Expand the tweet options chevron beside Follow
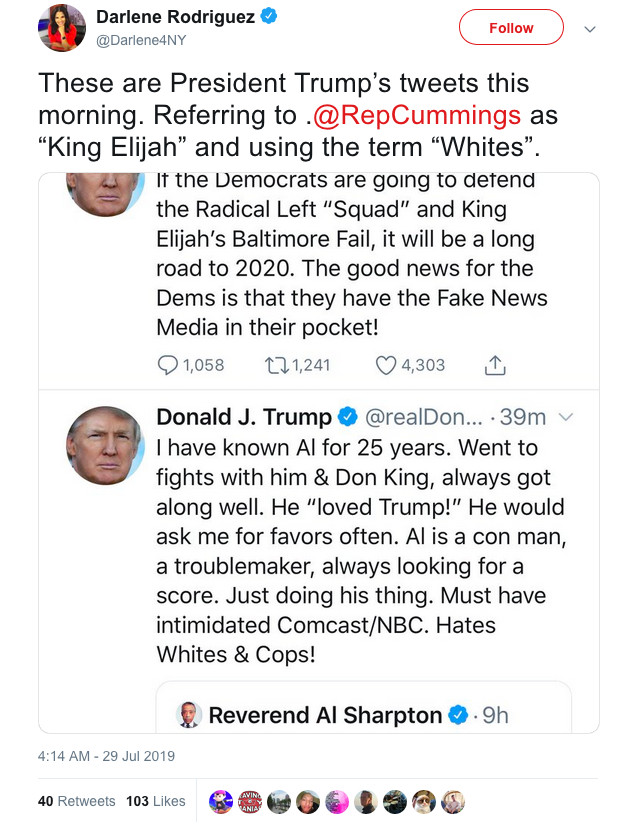This screenshot has height=822, width=636. pos(590,29)
